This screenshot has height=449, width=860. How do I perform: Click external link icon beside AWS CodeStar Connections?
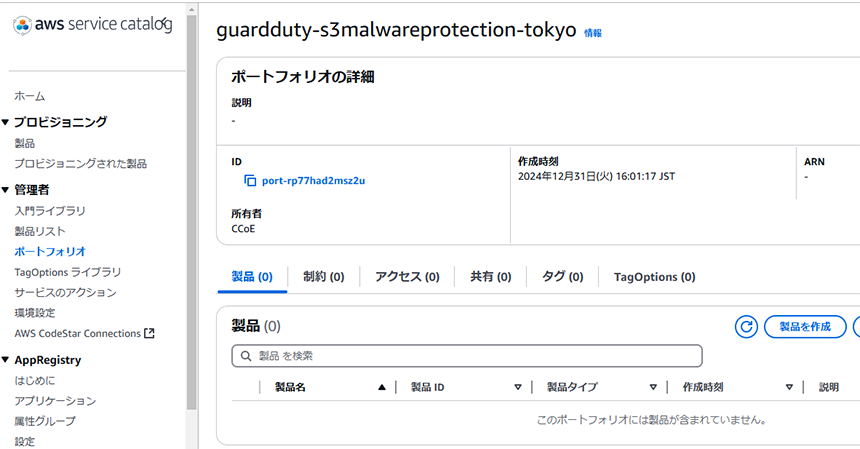pyautogui.click(x=149, y=333)
